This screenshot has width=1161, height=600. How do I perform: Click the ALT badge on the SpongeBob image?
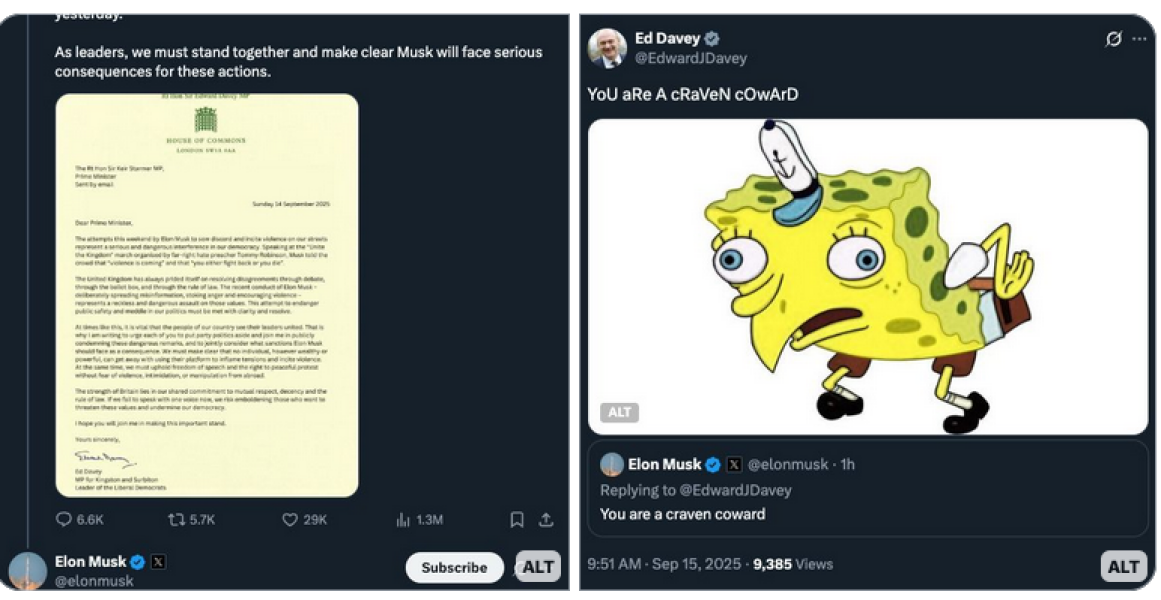pyautogui.click(x=620, y=412)
